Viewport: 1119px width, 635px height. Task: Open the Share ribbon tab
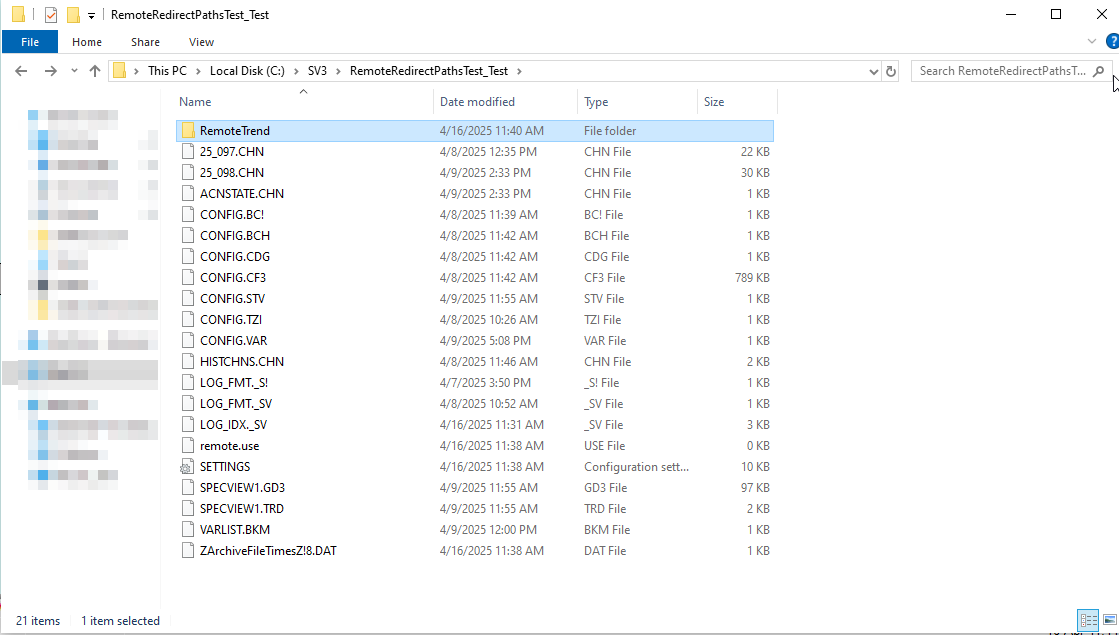(x=145, y=42)
